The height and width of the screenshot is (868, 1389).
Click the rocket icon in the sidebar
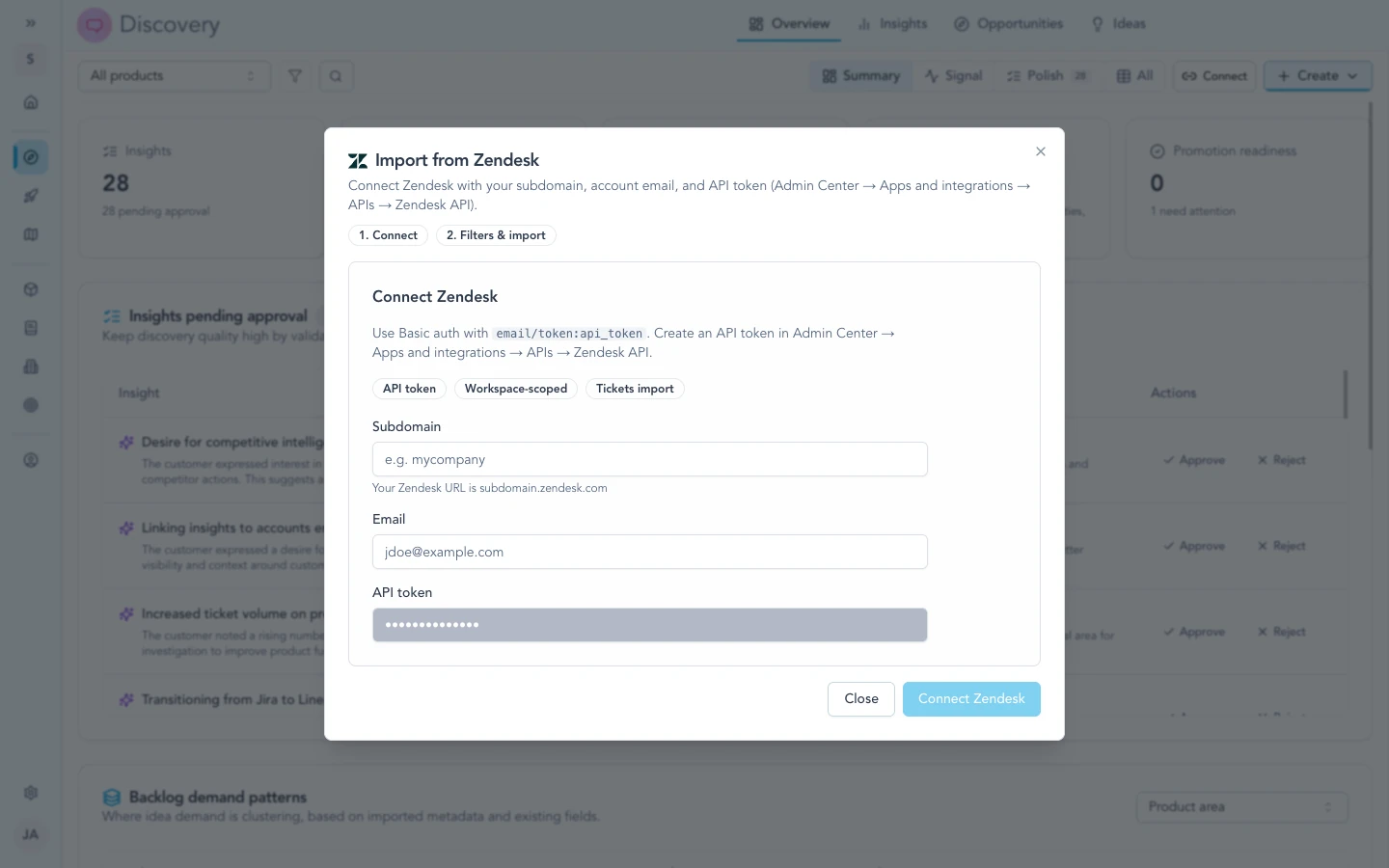[x=31, y=196]
